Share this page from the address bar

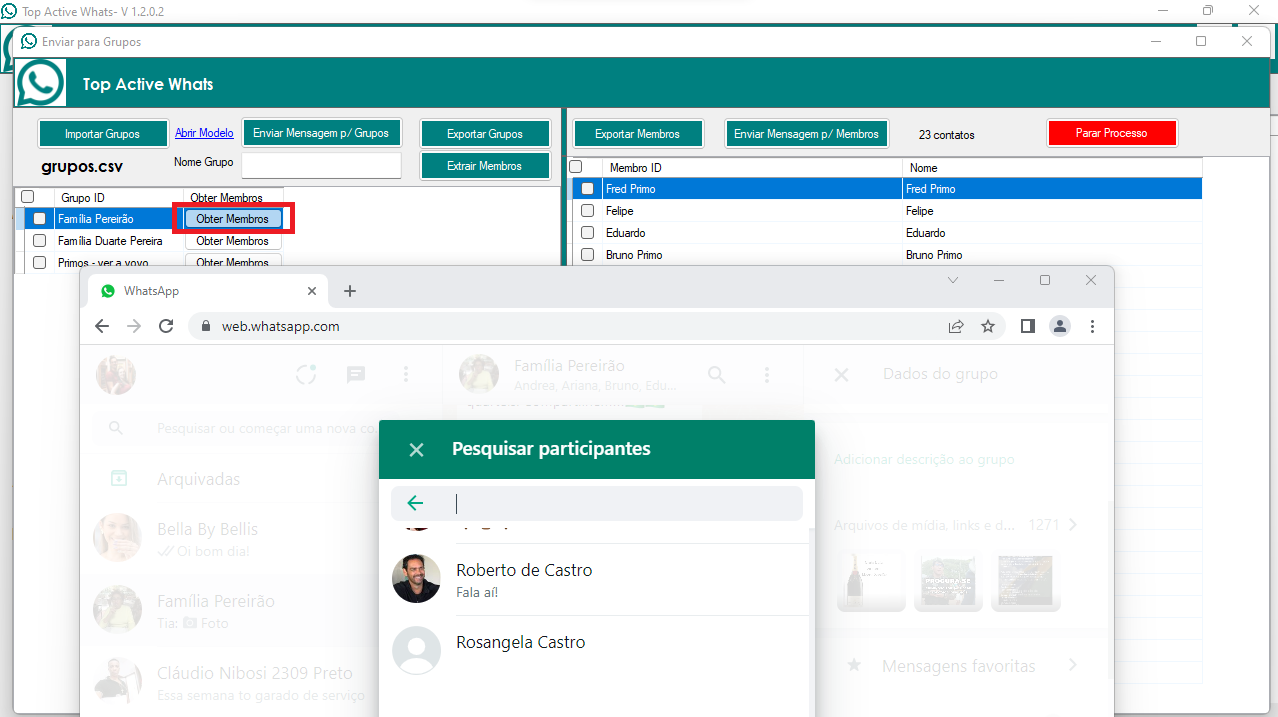(956, 326)
